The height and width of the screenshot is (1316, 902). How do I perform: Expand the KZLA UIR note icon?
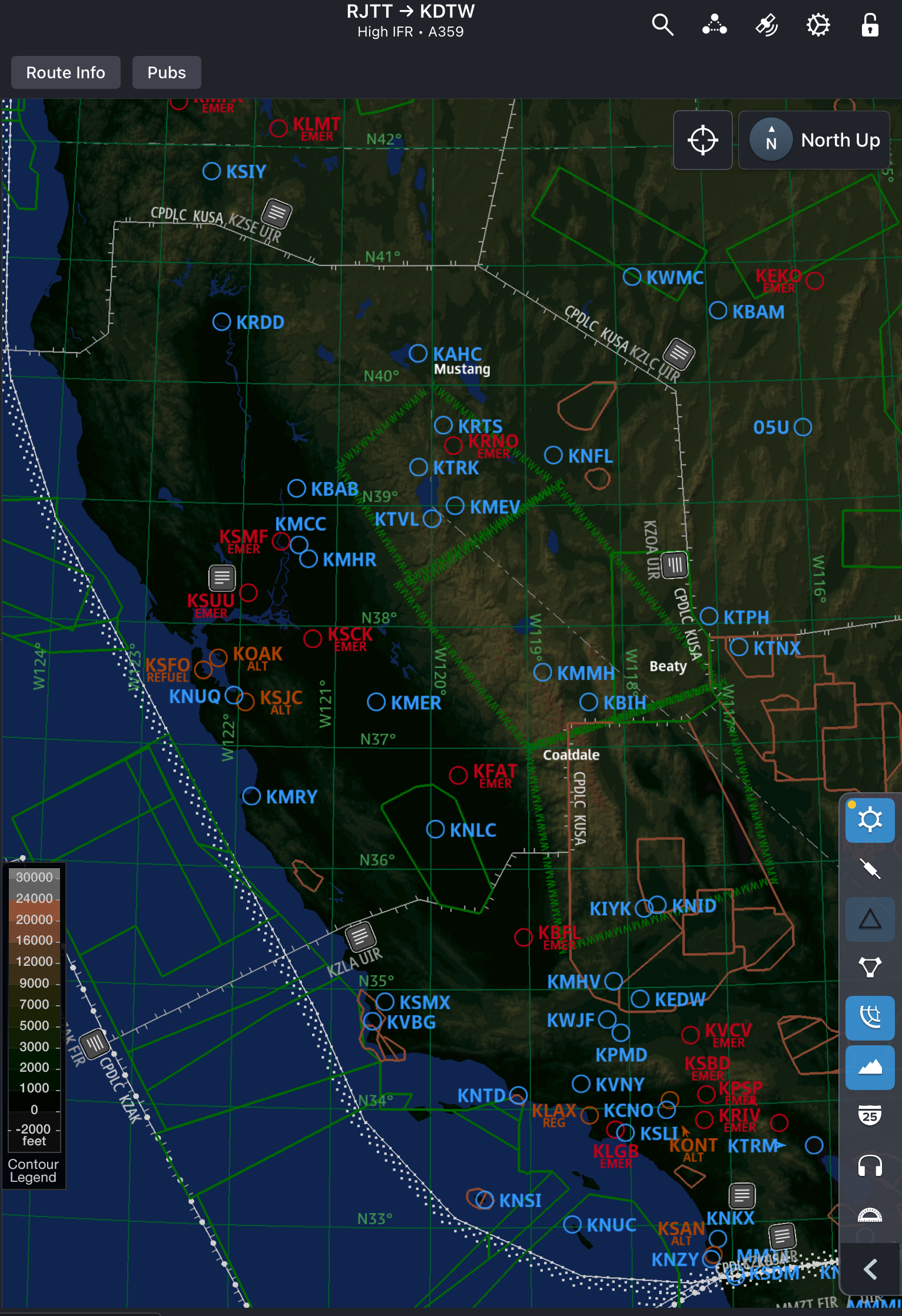359,936
